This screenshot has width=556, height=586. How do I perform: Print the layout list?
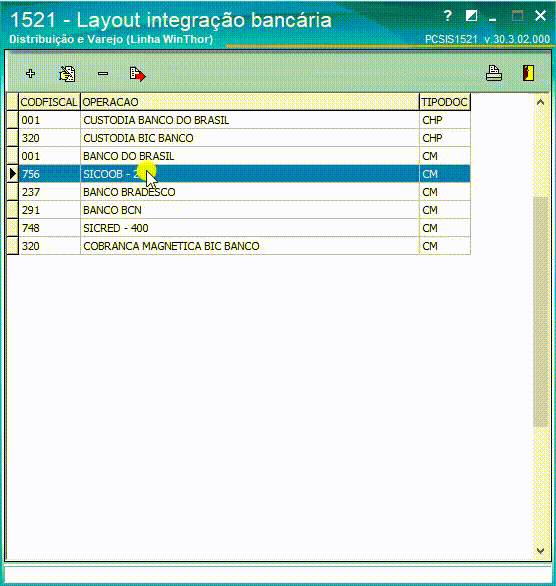(x=494, y=73)
